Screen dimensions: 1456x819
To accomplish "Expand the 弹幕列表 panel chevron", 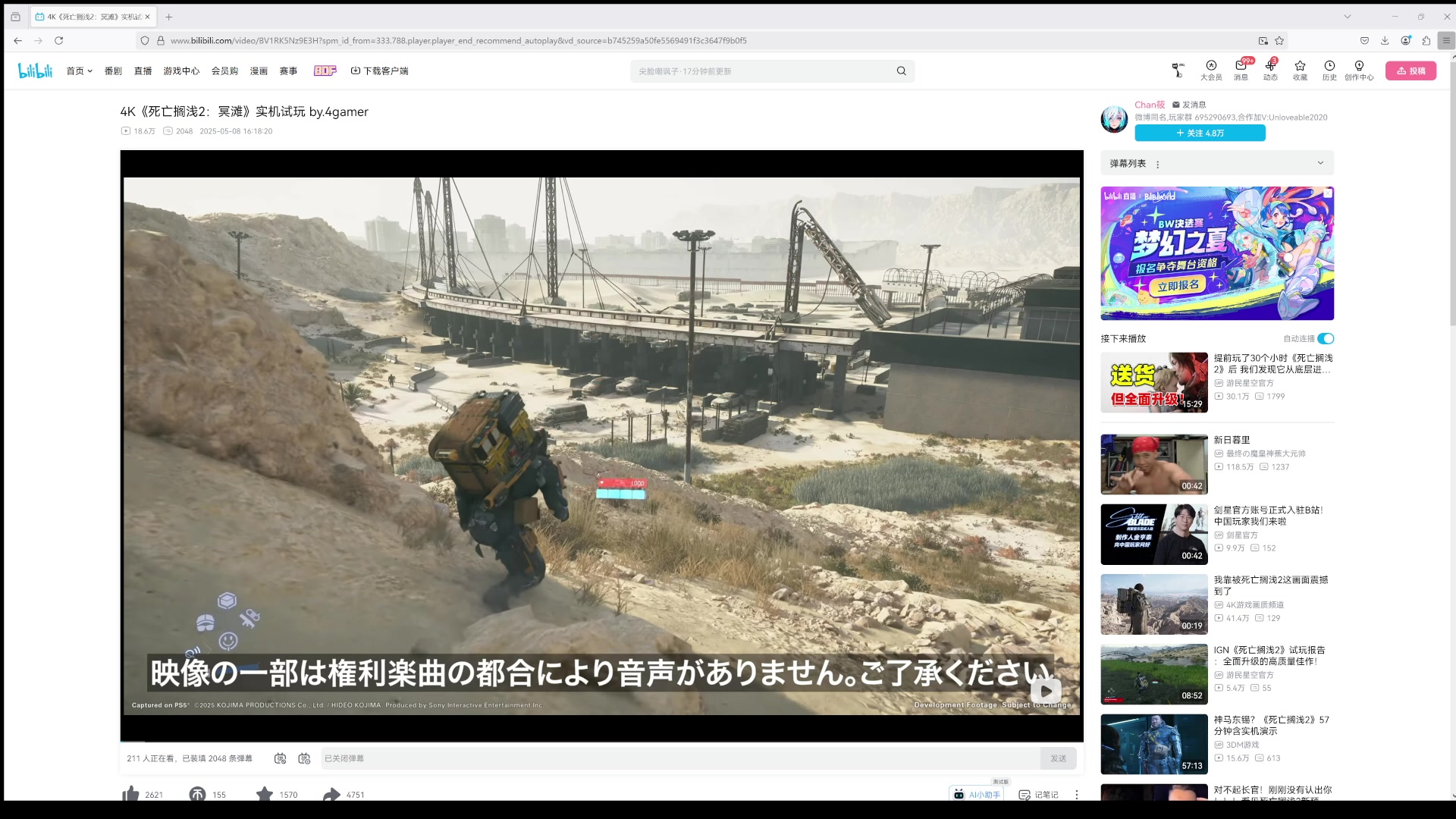I will (x=1320, y=163).
